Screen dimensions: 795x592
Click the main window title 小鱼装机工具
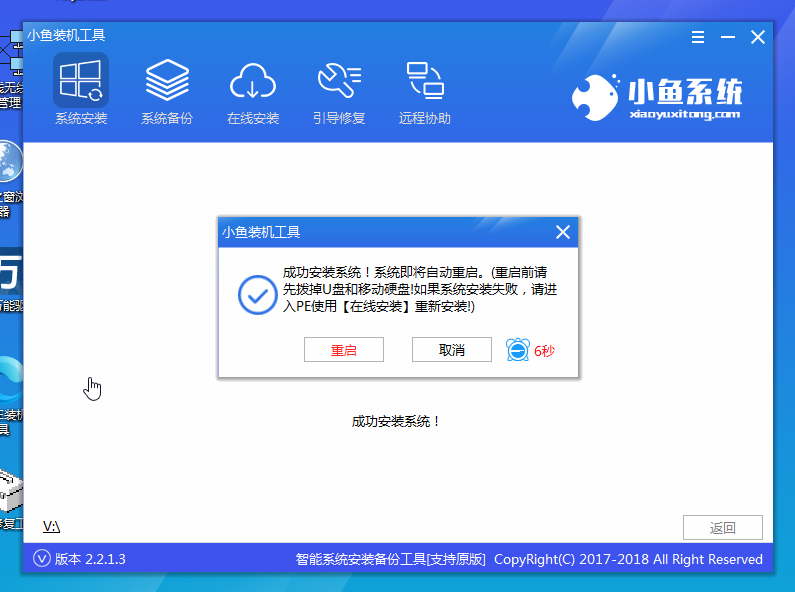(x=66, y=35)
